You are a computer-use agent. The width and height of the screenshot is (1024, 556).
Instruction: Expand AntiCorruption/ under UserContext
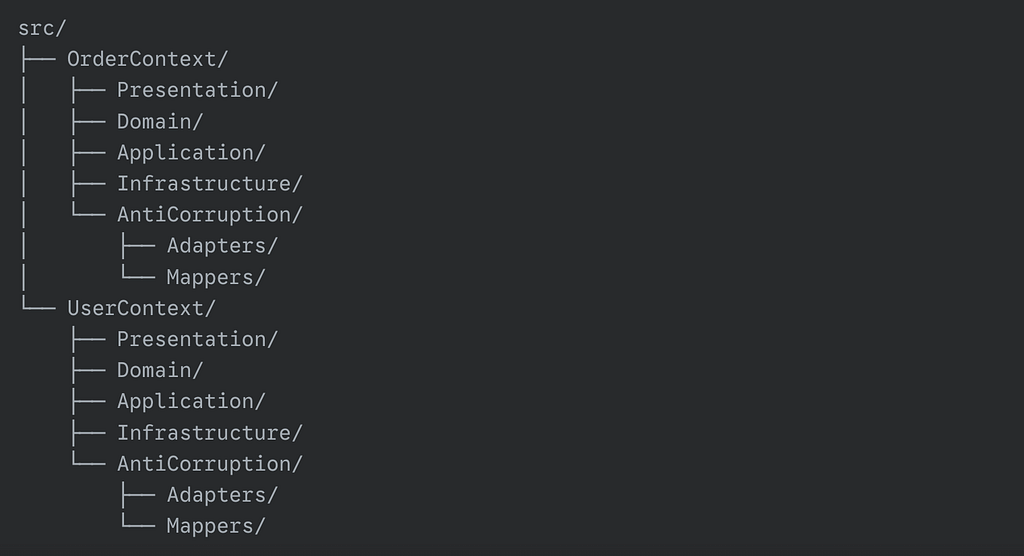point(210,464)
